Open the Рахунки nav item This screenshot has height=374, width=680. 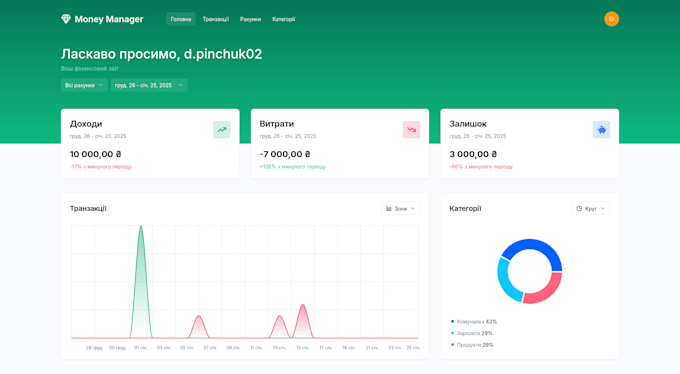pyautogui.click(x=250, y=19)
